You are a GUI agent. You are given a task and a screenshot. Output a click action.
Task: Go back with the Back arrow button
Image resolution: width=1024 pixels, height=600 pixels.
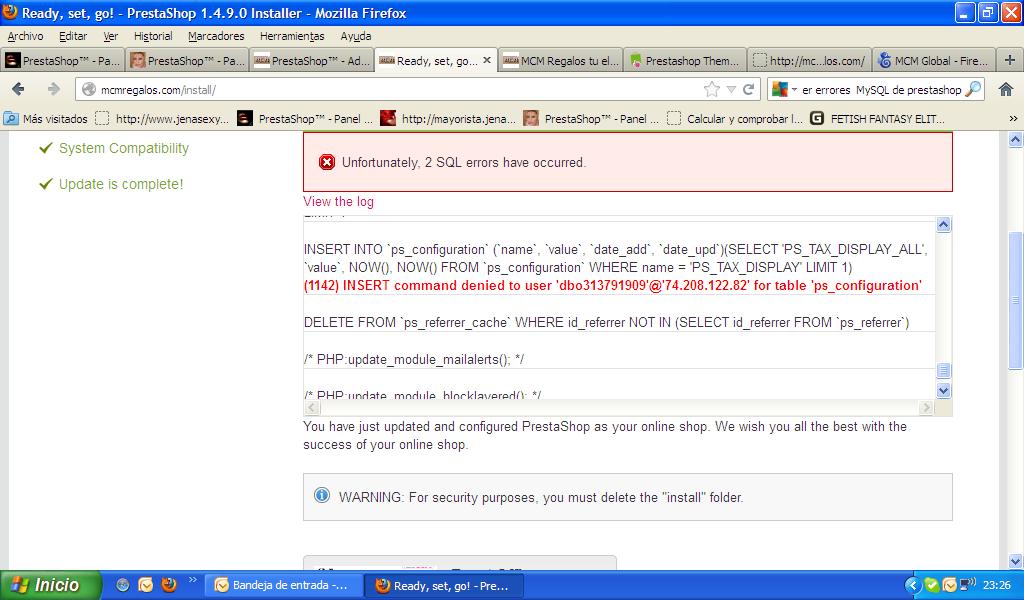[x=18, y=89]
